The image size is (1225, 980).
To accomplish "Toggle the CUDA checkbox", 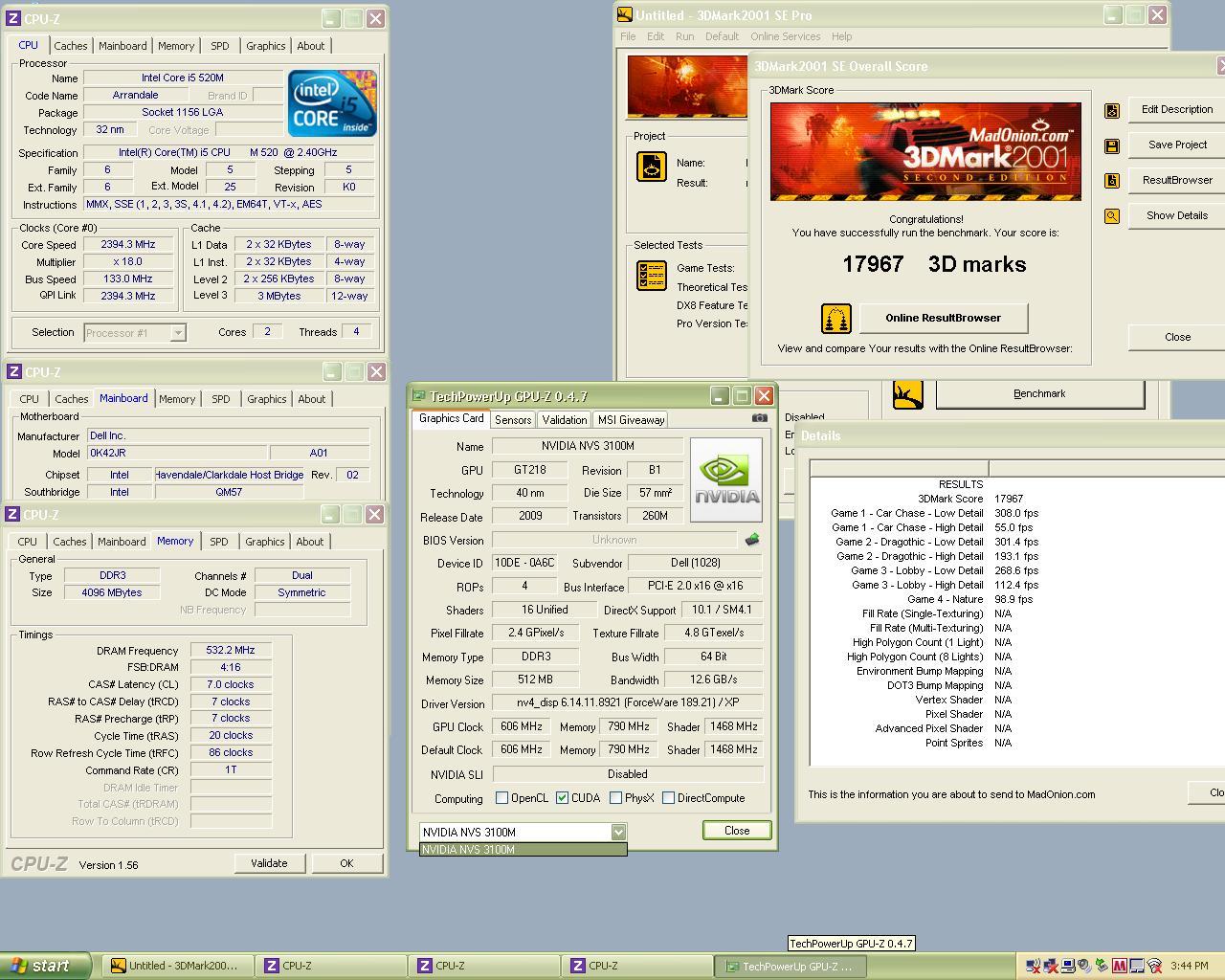I will coord(562,798).
